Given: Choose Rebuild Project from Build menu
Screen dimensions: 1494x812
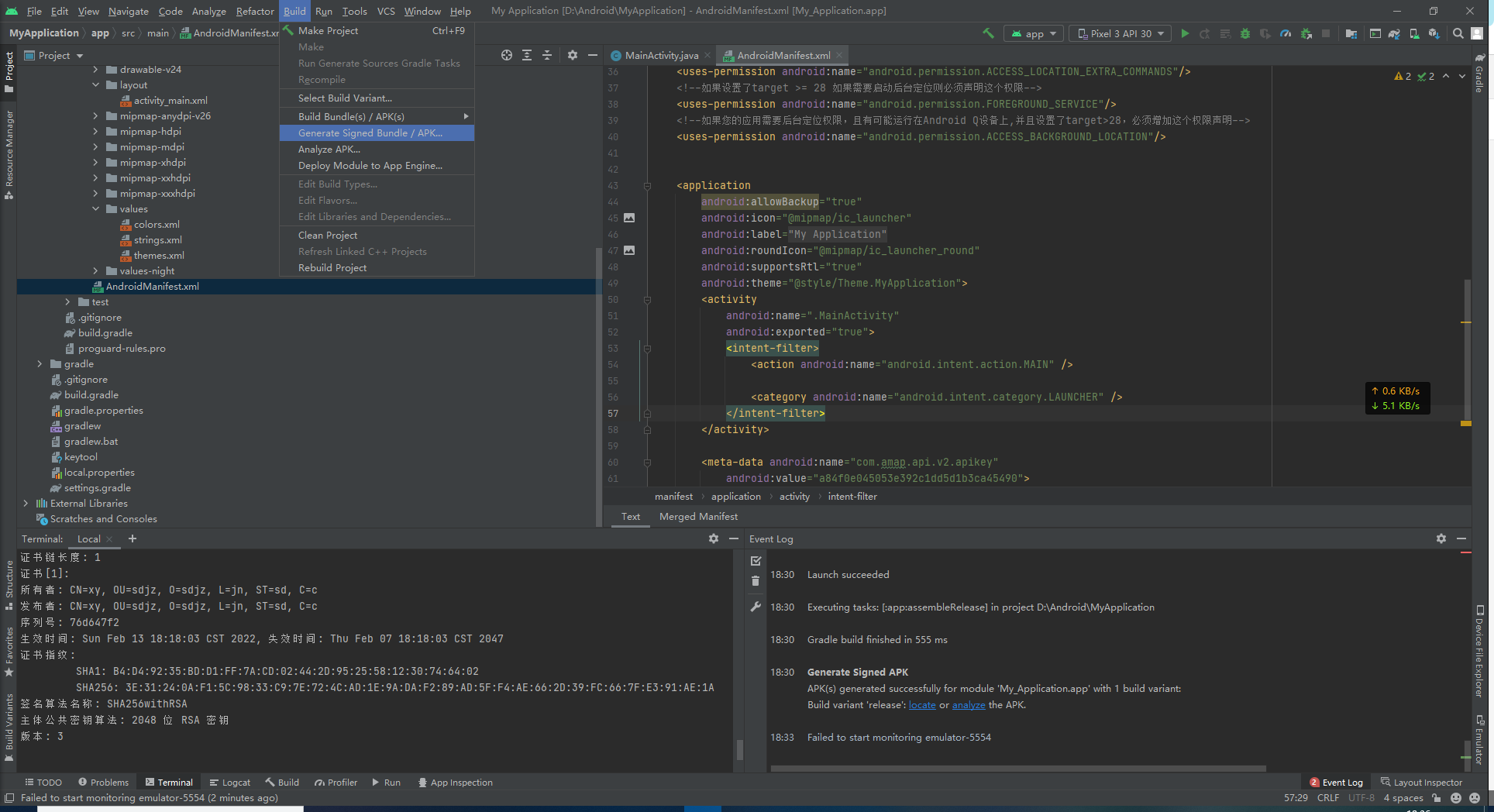Looking at the screenshot, I should tap(377, 267).
